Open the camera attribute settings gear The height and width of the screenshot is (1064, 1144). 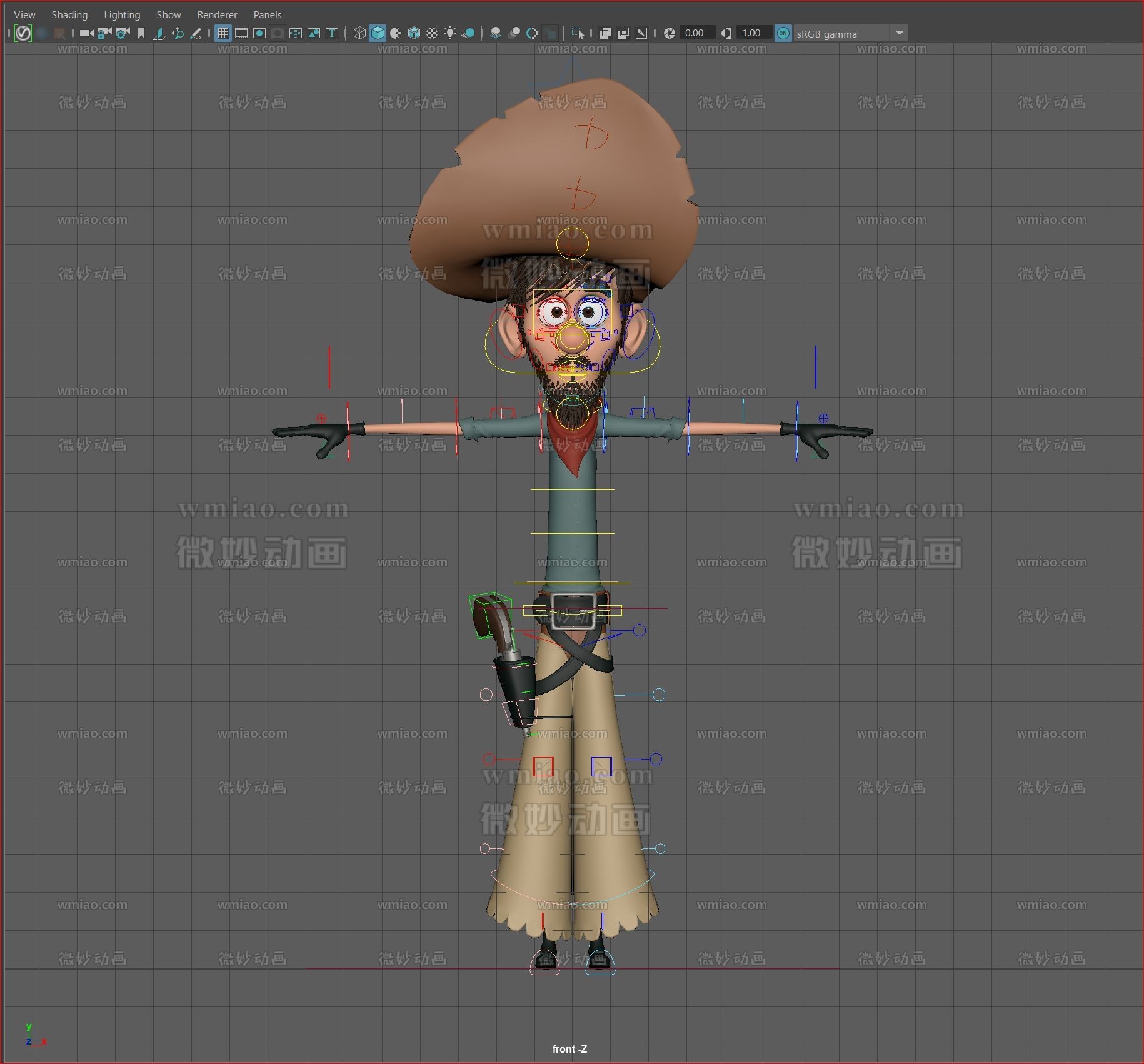[x=121, y=33]
